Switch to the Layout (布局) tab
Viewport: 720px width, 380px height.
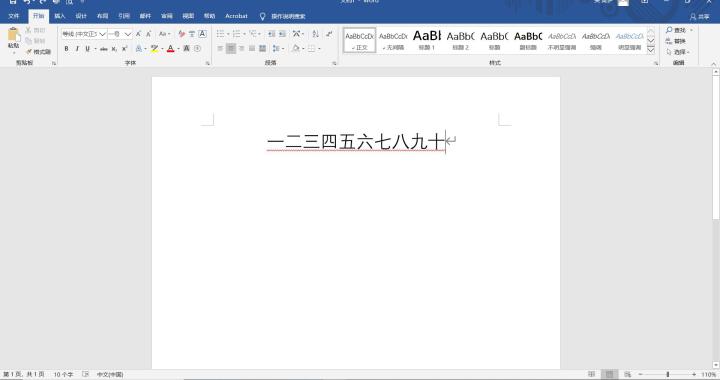[102, 16]
